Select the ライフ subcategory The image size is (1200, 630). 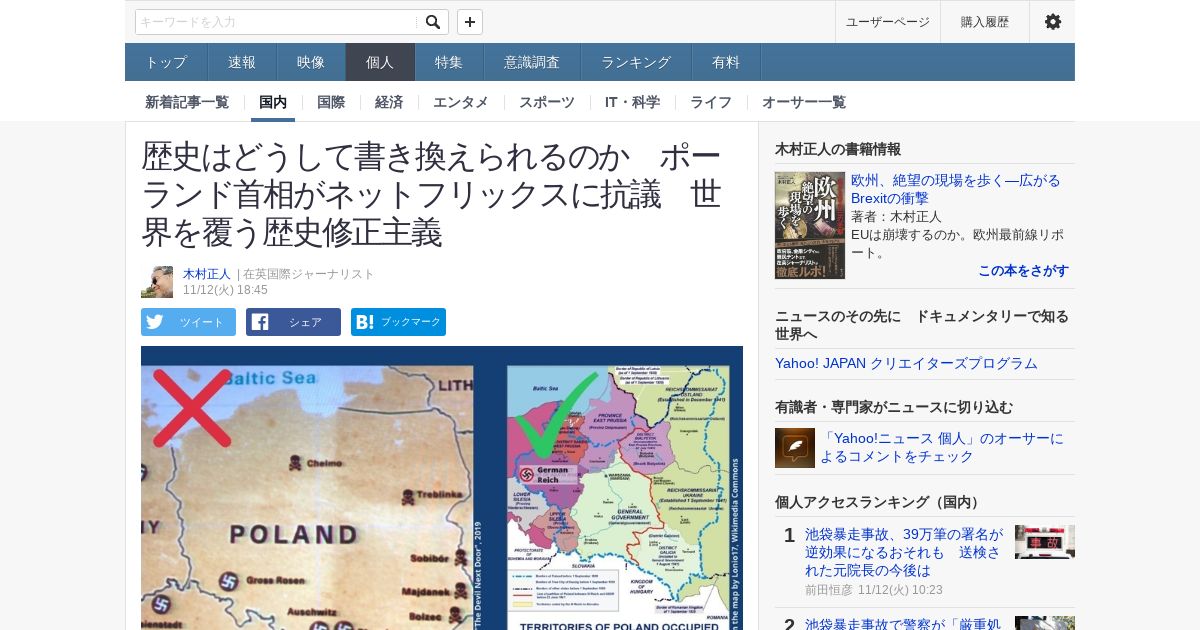click(x=711, y=102)
